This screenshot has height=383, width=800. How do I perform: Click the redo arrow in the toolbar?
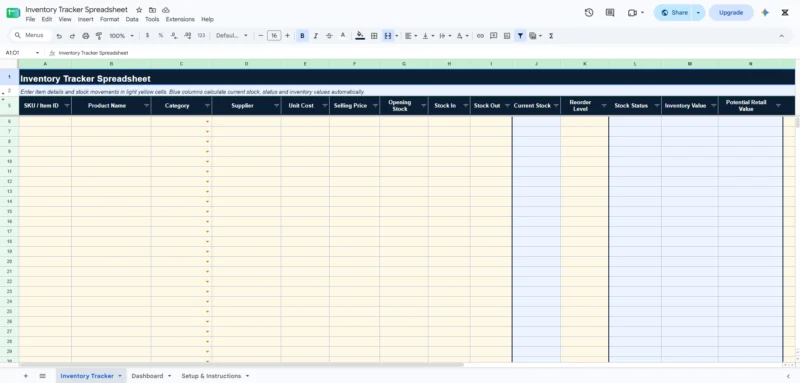[72, 36]
